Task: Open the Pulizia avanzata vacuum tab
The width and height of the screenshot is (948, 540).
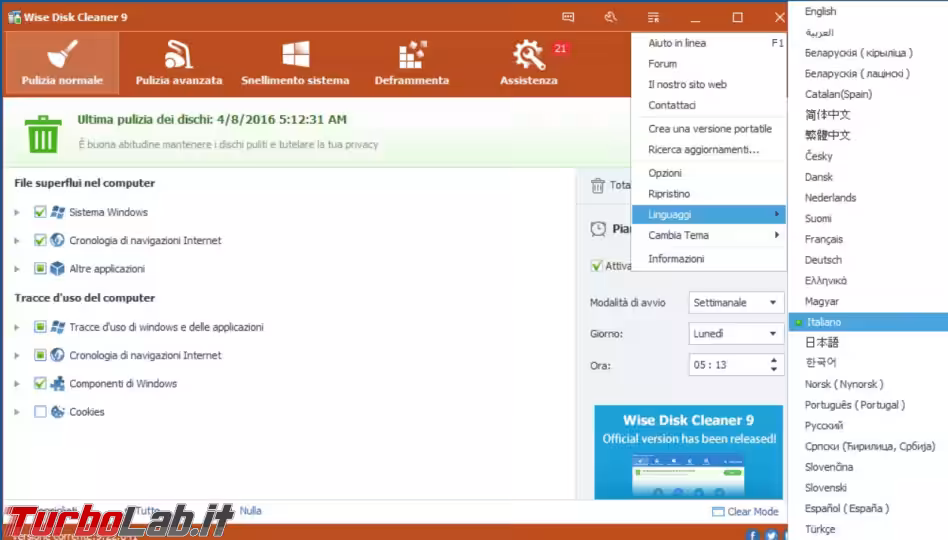Action: tap(178, 63)
